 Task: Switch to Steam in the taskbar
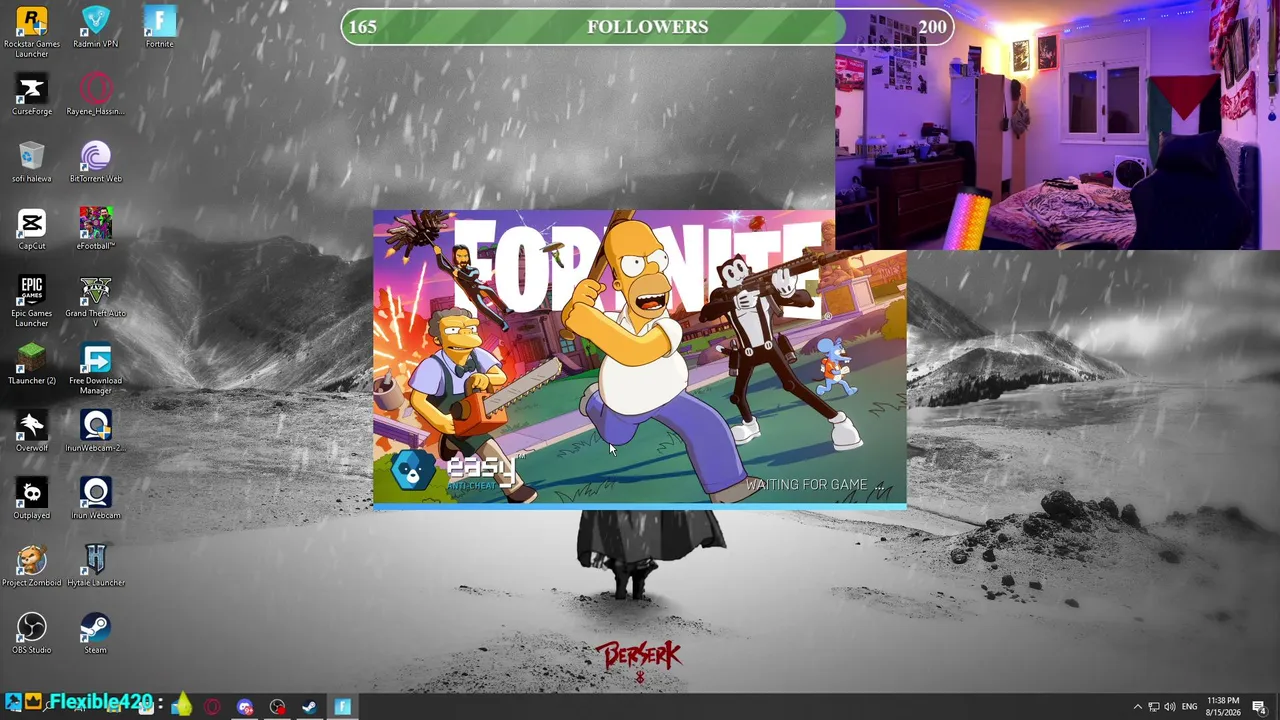pyautogui.click(x=310, y=707)
